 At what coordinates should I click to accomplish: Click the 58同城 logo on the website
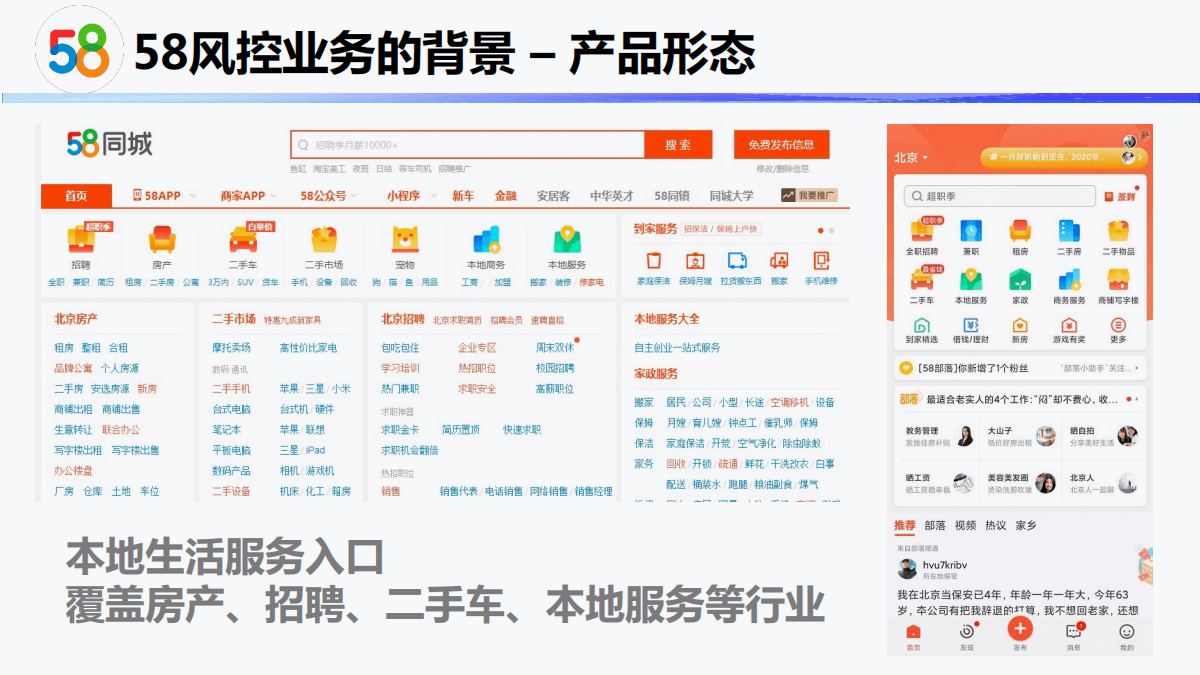110,144
